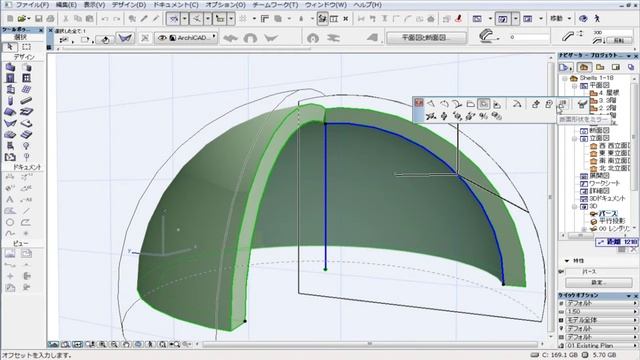Screen dimensions: 640x360
Task: Collapse the 立面図 tree node
Action: coord(575,139)
